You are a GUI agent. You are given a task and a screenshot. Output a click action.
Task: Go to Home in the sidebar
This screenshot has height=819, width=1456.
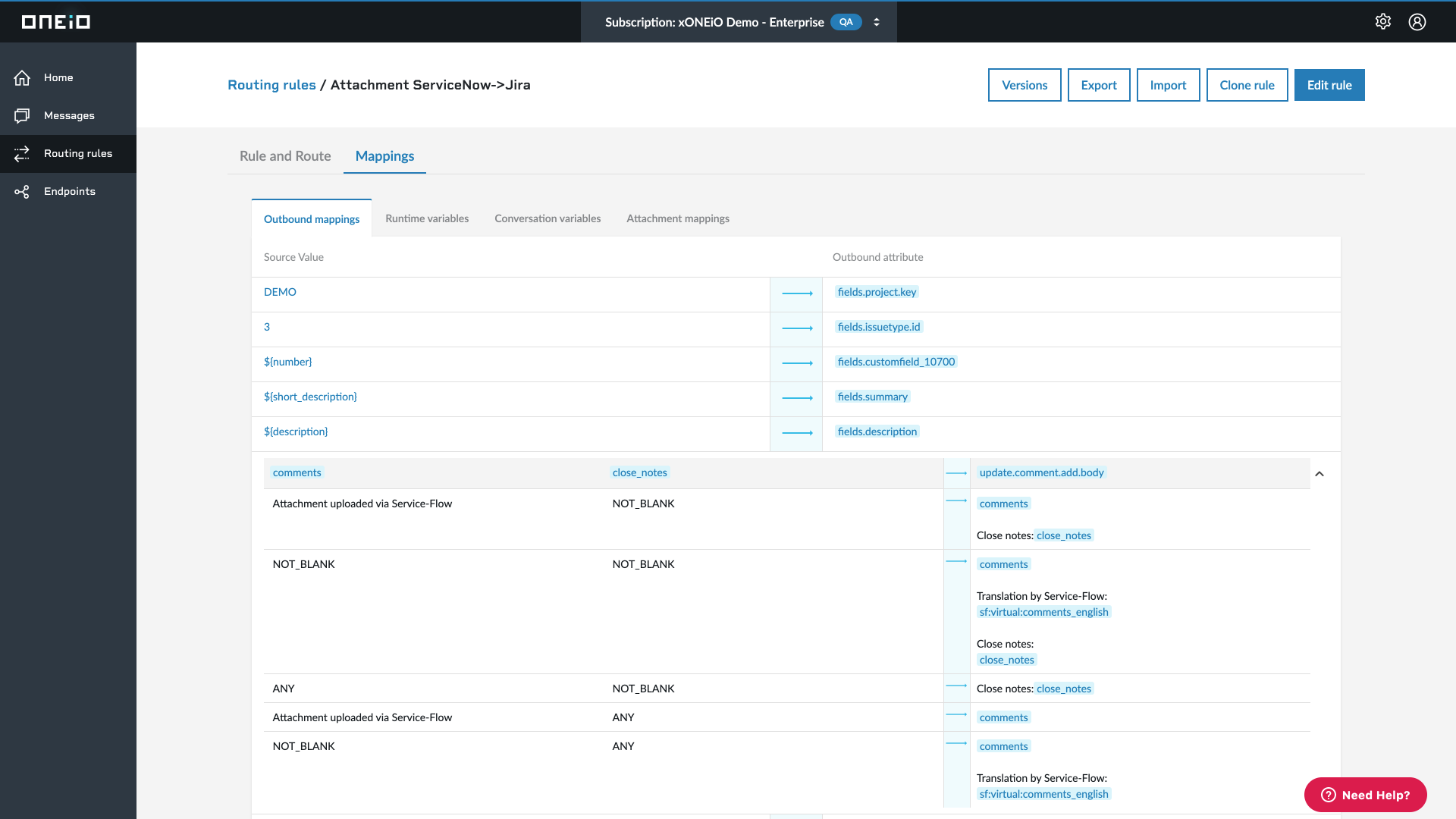[68, 77]
